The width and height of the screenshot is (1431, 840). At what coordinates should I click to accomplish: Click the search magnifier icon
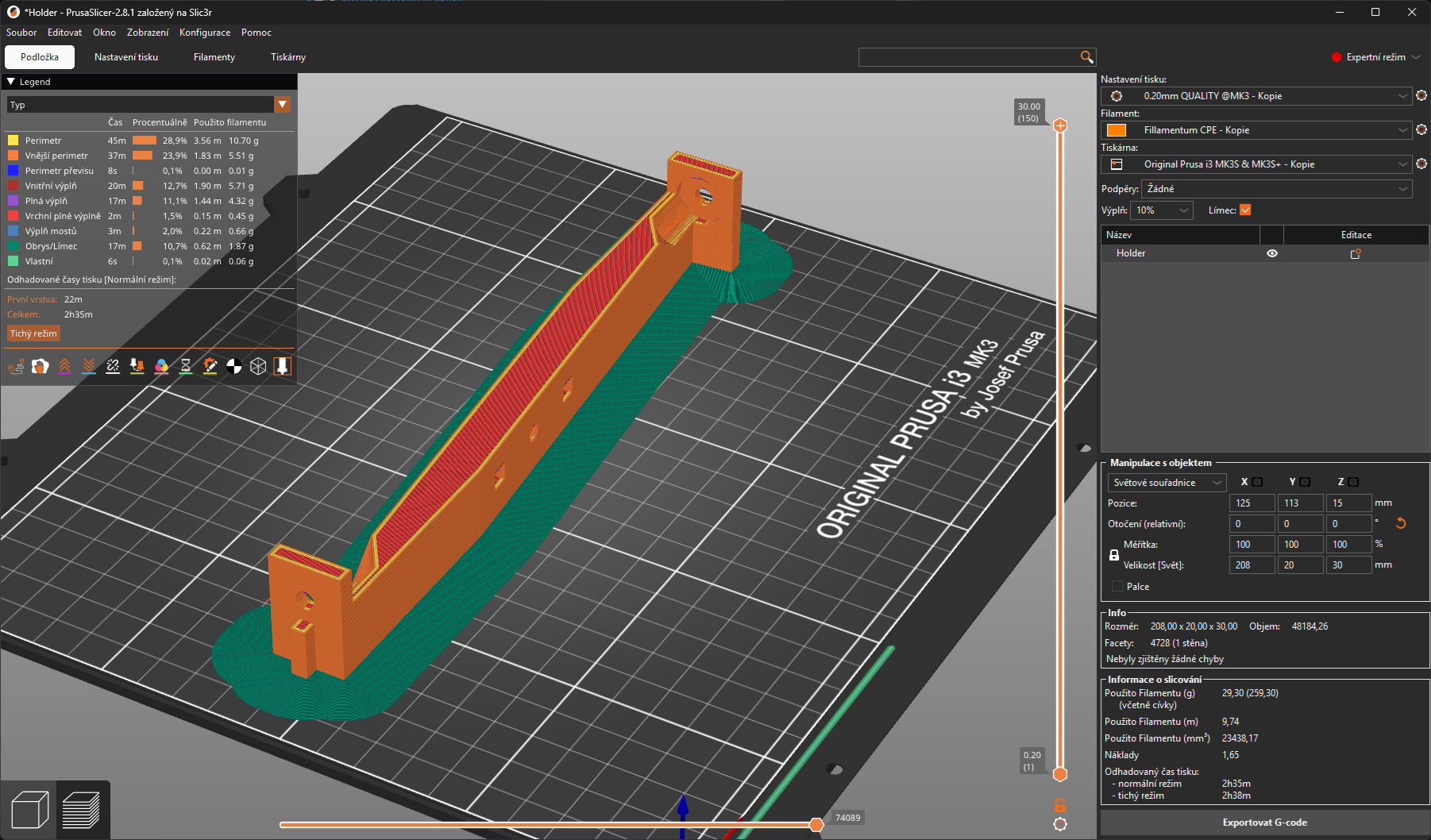coord(1086,57)
